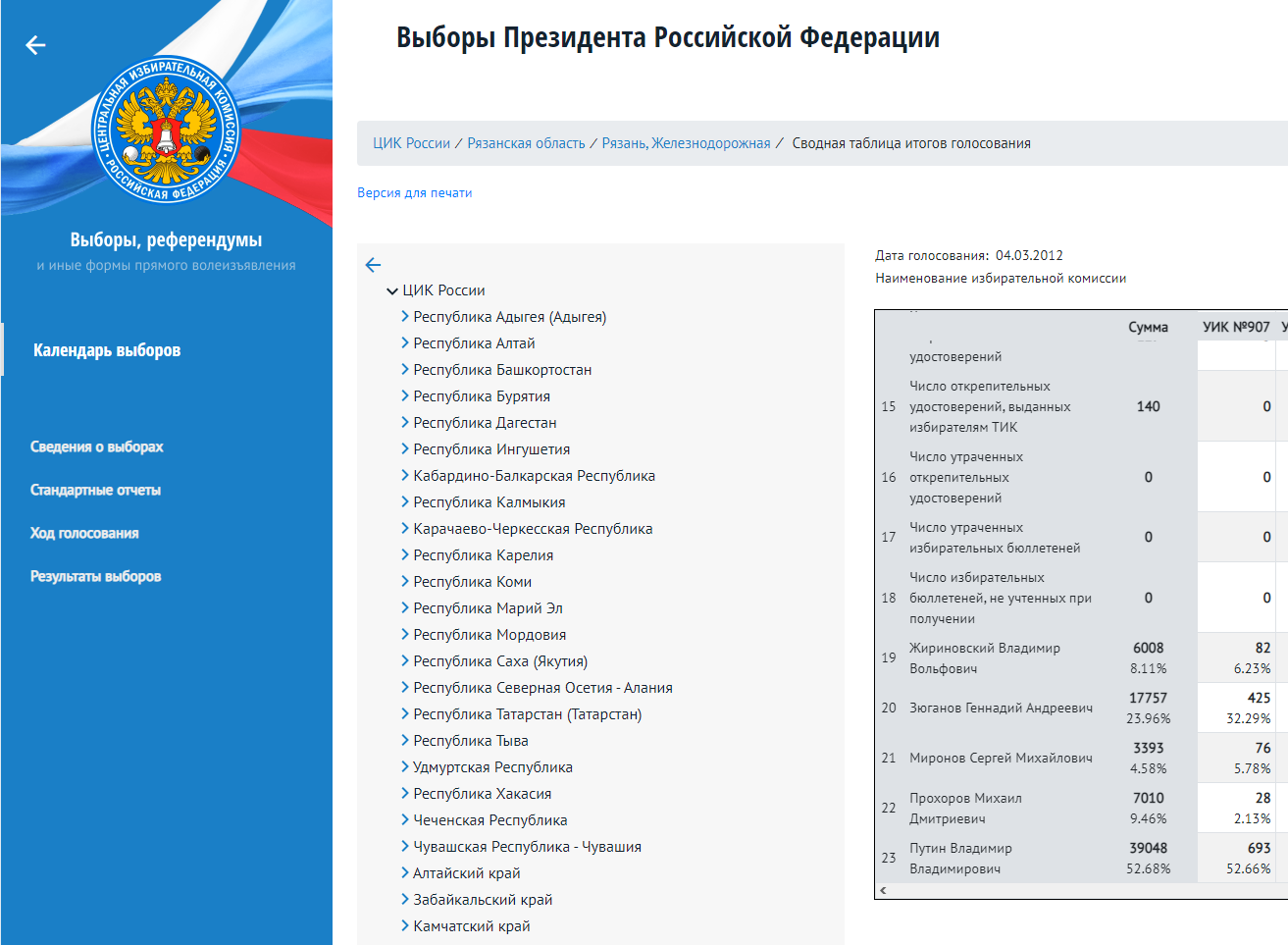The image size is (1288, 945).
Task: Select Республика Тыва in tree
Action: tap(471, 741)
